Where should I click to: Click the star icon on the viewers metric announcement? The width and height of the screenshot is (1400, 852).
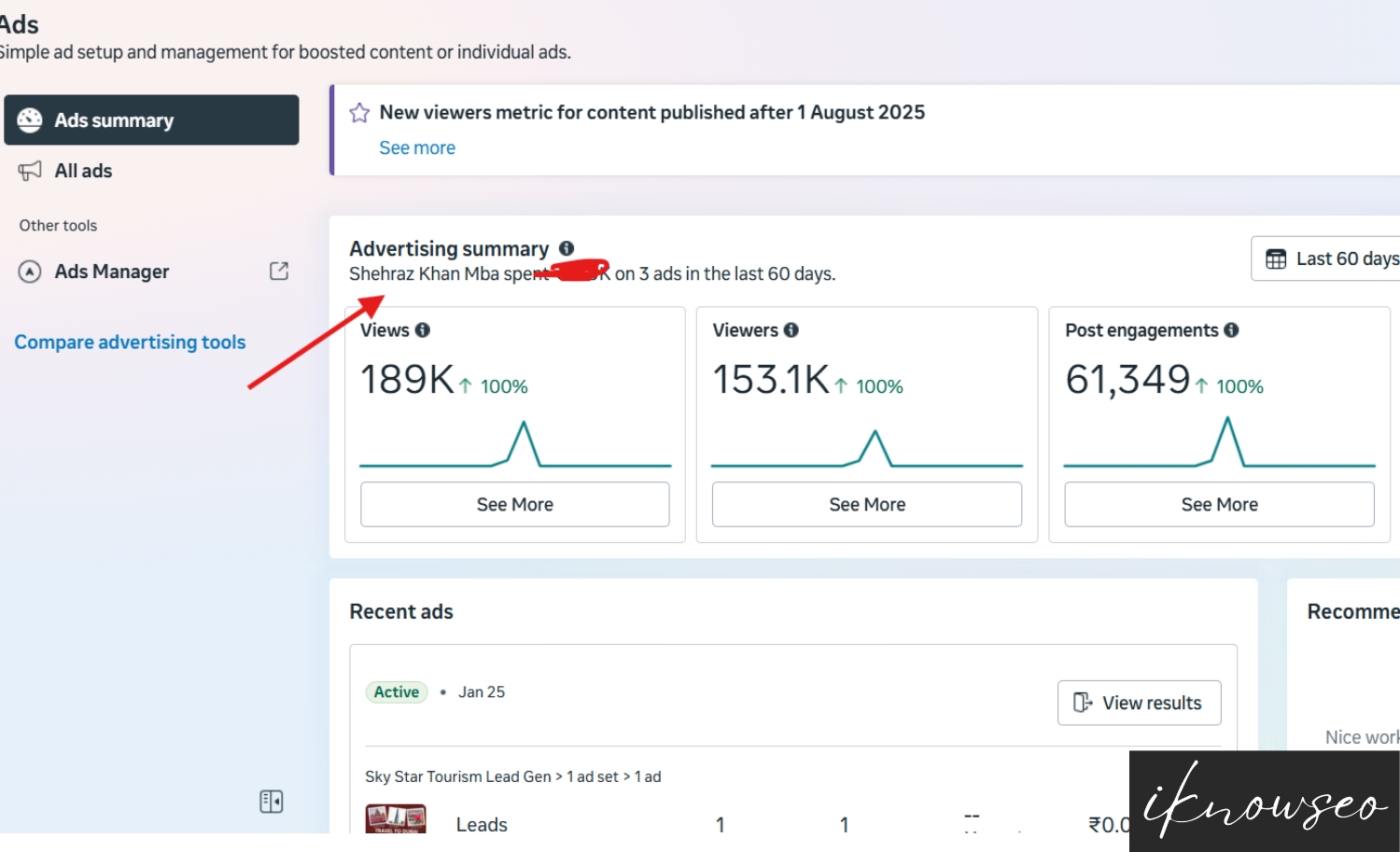[359, 112]
